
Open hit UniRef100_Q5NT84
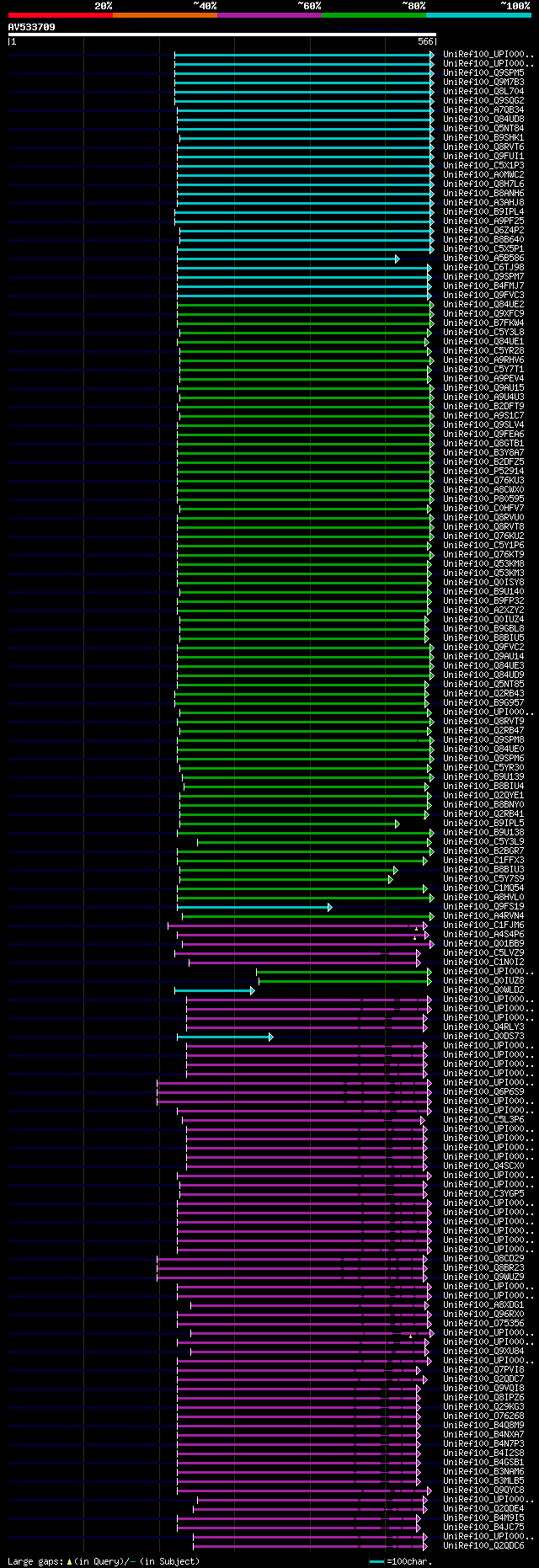pyautogui.click(x=483, y=129)
